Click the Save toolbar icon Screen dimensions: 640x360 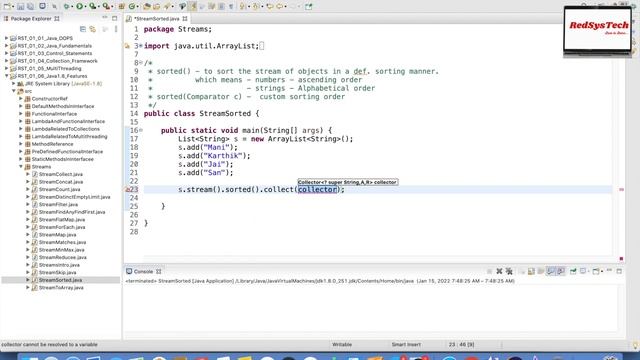20,6
